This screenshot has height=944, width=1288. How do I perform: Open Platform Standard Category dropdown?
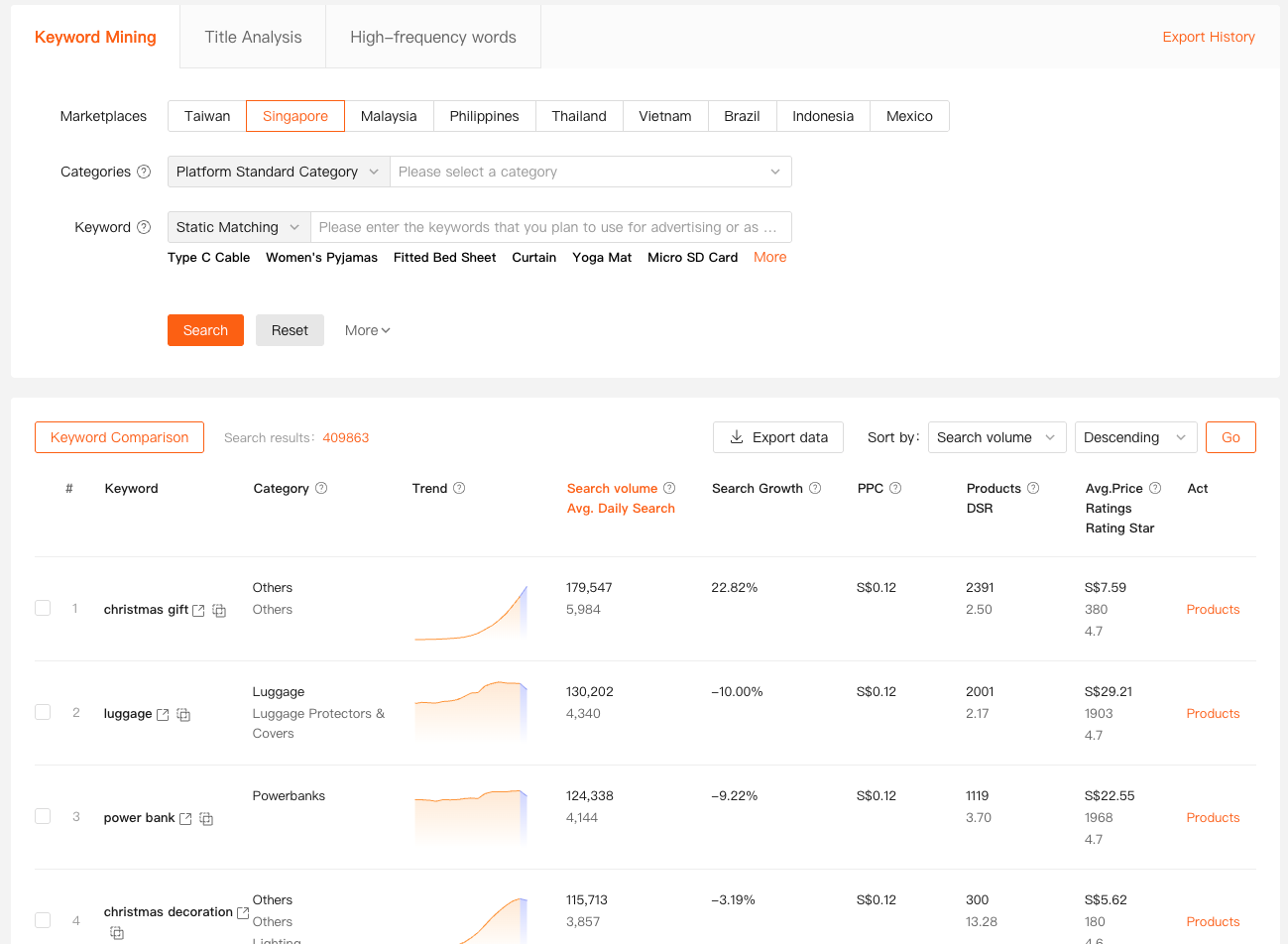click(x=278, y=172)
